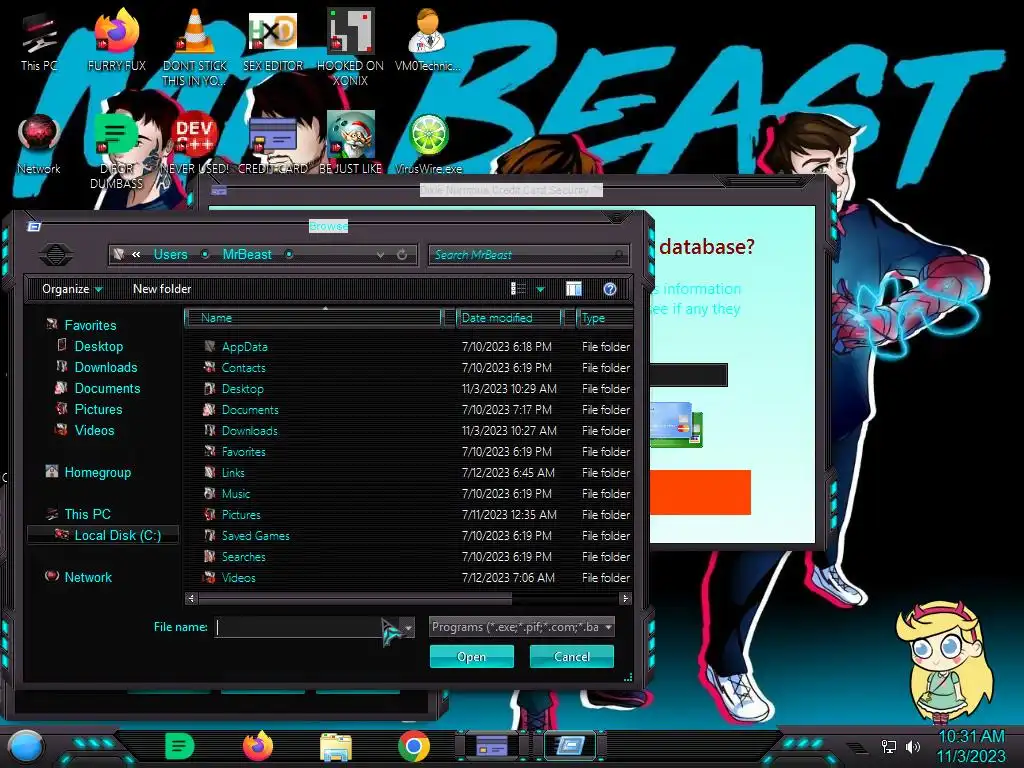Toggle the preview pane button
This screenshot has height=768, width=1024.
point(573,289)
